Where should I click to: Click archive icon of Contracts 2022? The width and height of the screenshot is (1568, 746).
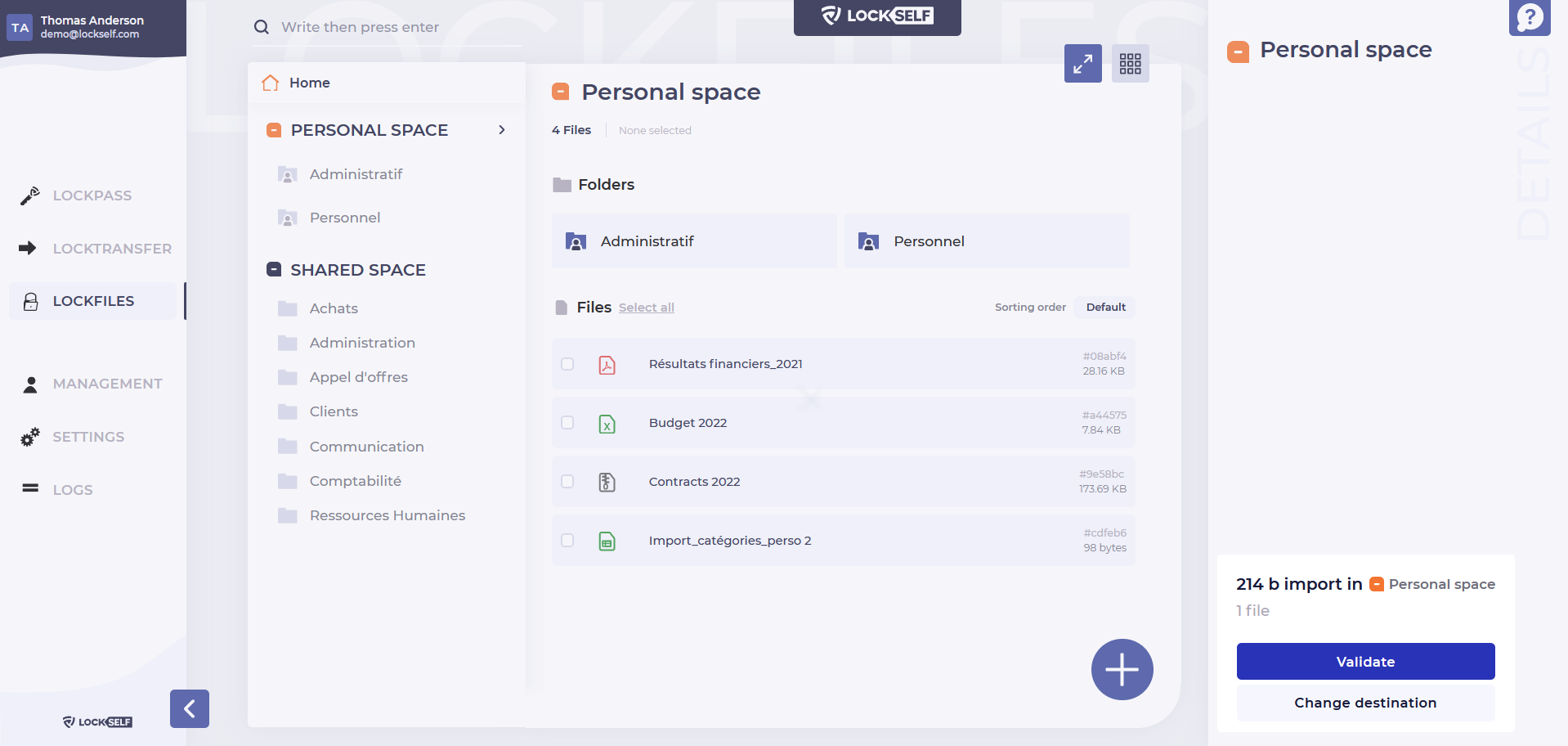[607, 483]
